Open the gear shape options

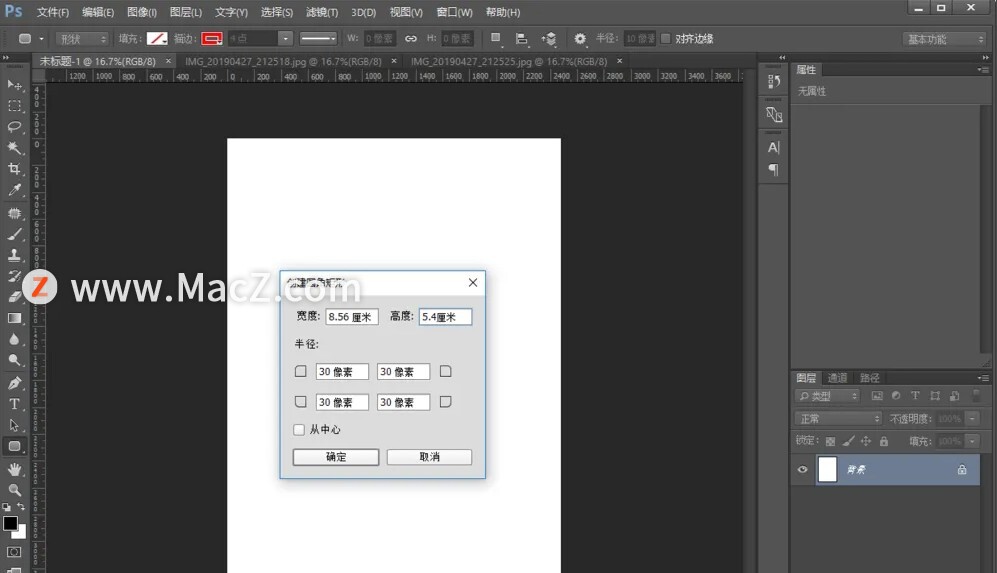[580, 39]
